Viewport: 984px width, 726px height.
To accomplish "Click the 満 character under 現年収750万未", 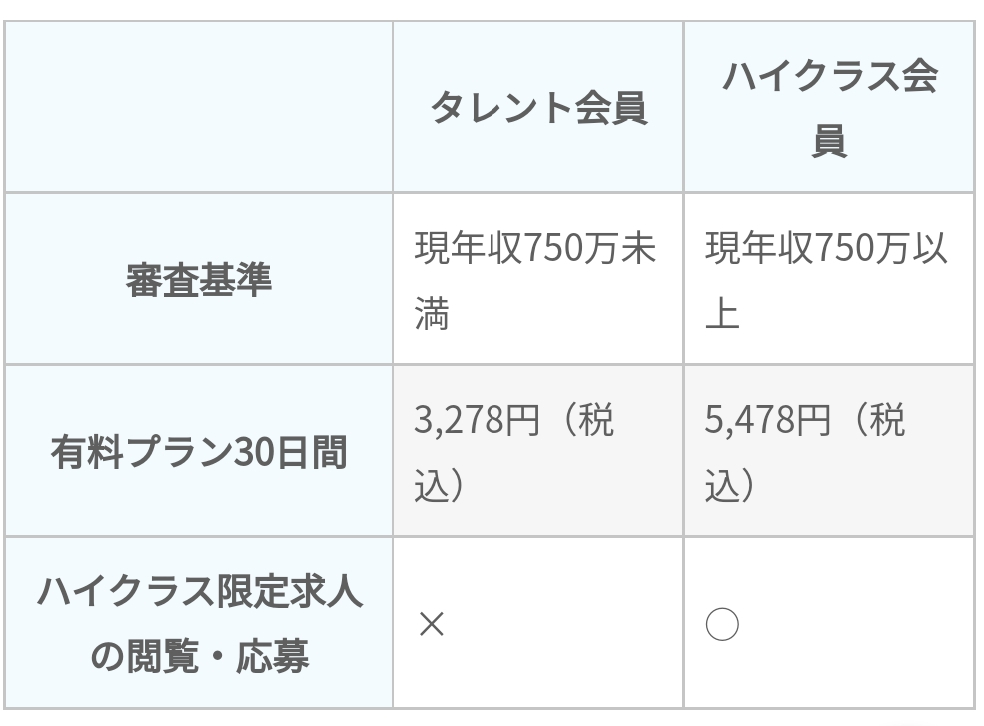I will (432, 312).
